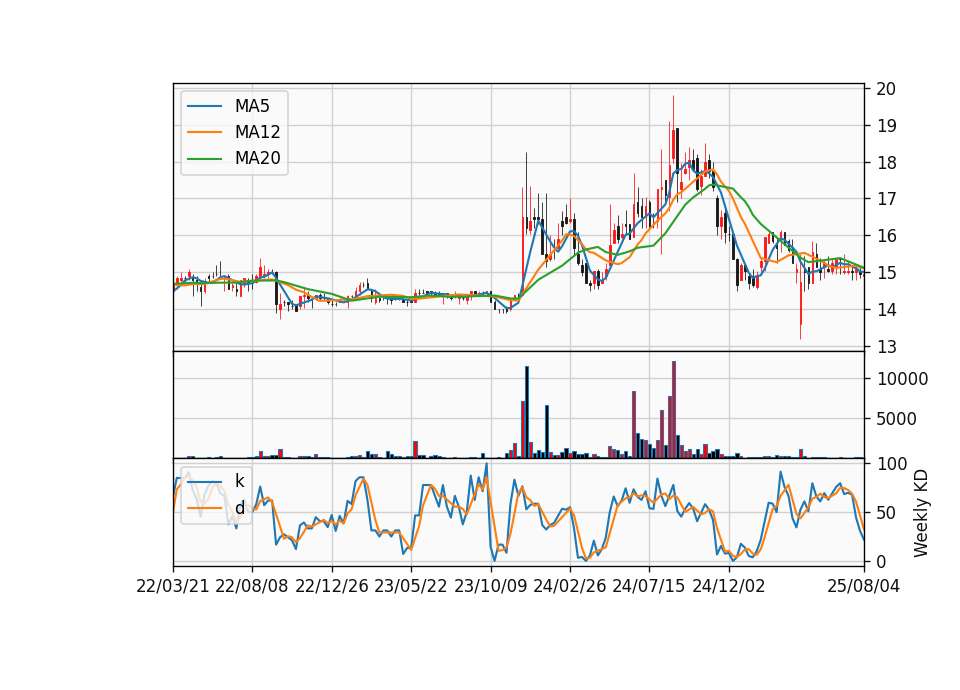Click the price axis value 14

pyautogui.click(x=886, y=310)
